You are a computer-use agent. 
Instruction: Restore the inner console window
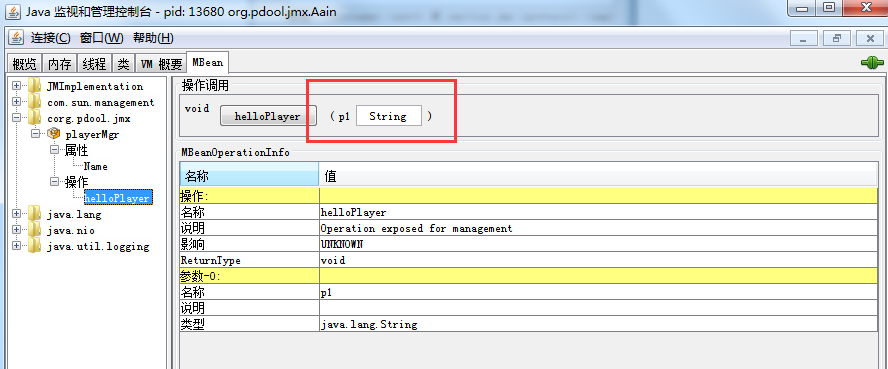[x=837, y=38]
